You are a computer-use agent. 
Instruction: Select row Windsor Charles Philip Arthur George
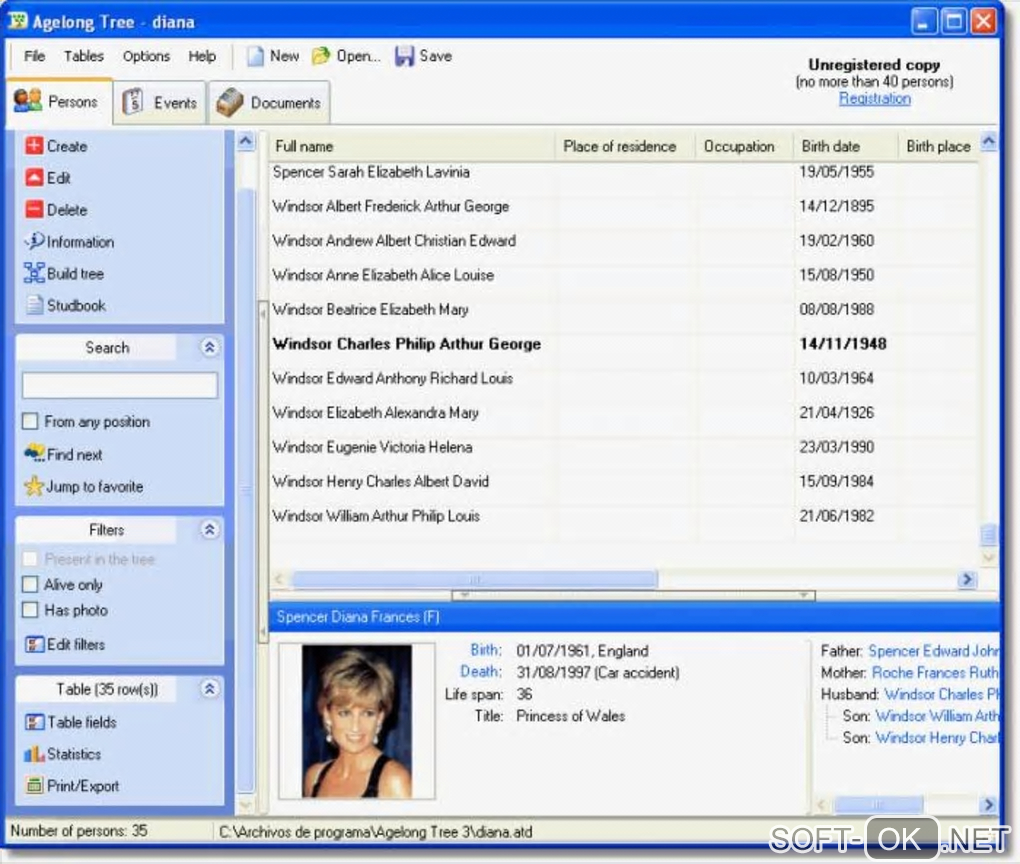pyautogui.click(x=623, y=344)
